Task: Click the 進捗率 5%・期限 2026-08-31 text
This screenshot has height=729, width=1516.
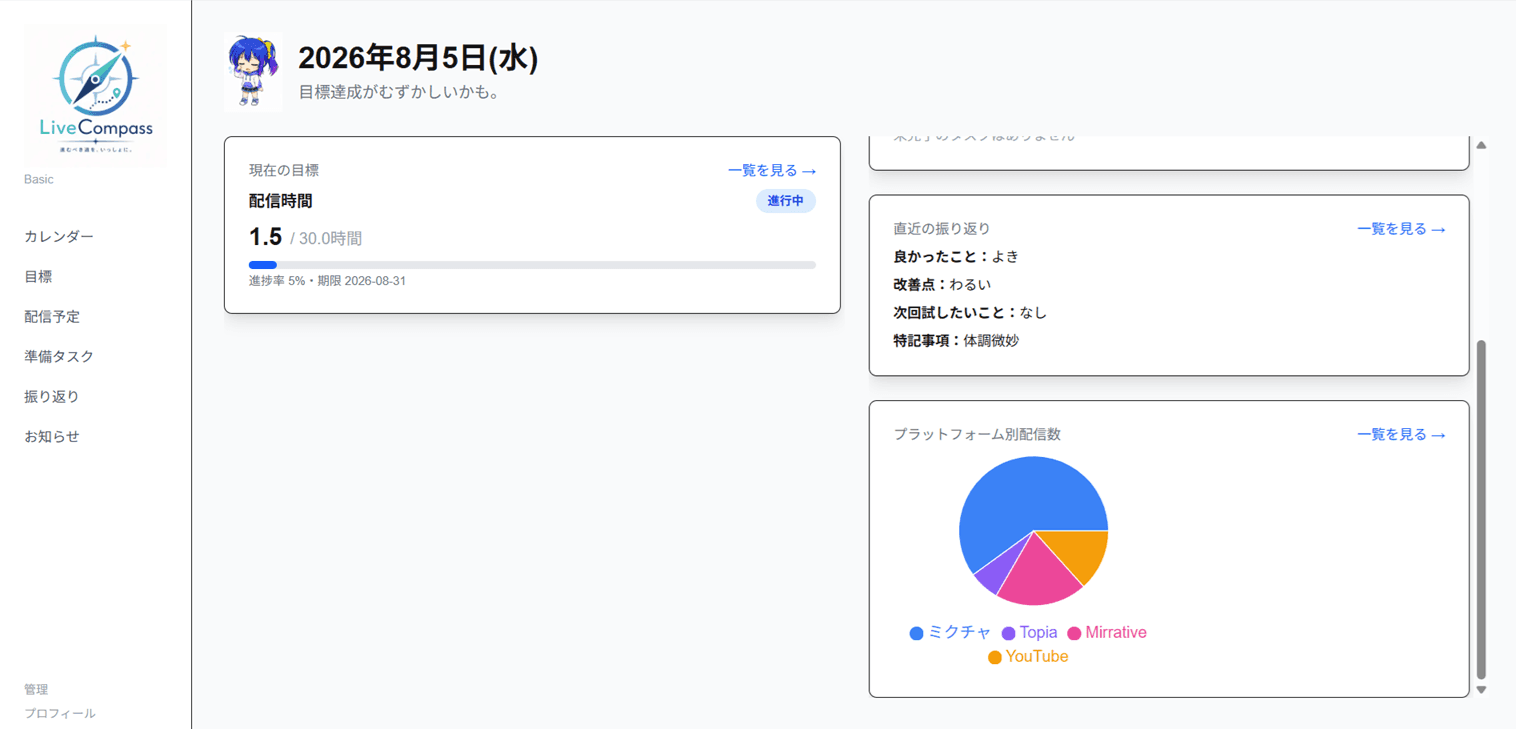Action: coord(327,281)
